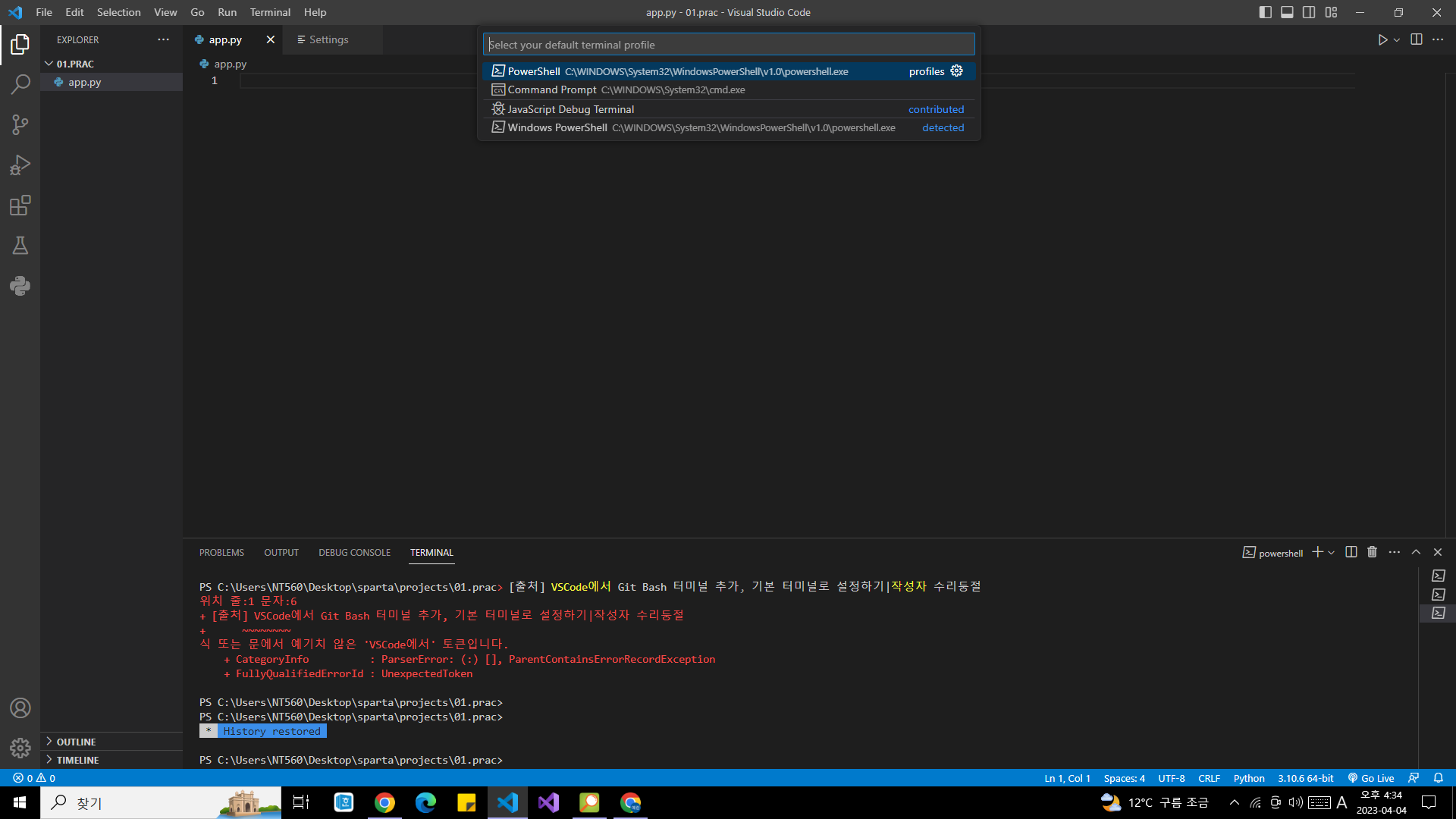The image size is (1456, 819).
Task: Open the Manage gear menu
Action: pos(20,748)
